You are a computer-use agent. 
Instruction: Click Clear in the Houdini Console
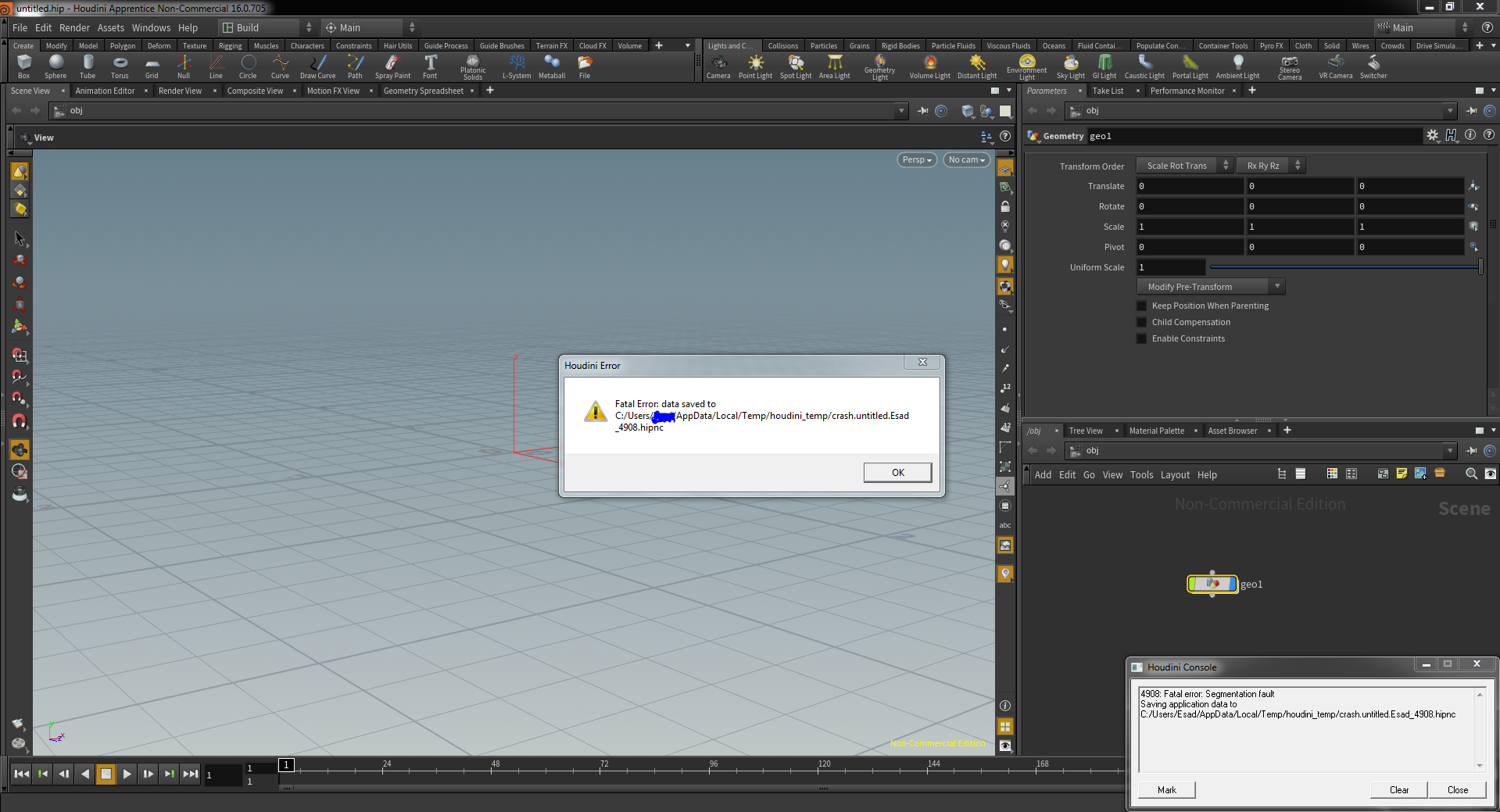(1398, 790)
